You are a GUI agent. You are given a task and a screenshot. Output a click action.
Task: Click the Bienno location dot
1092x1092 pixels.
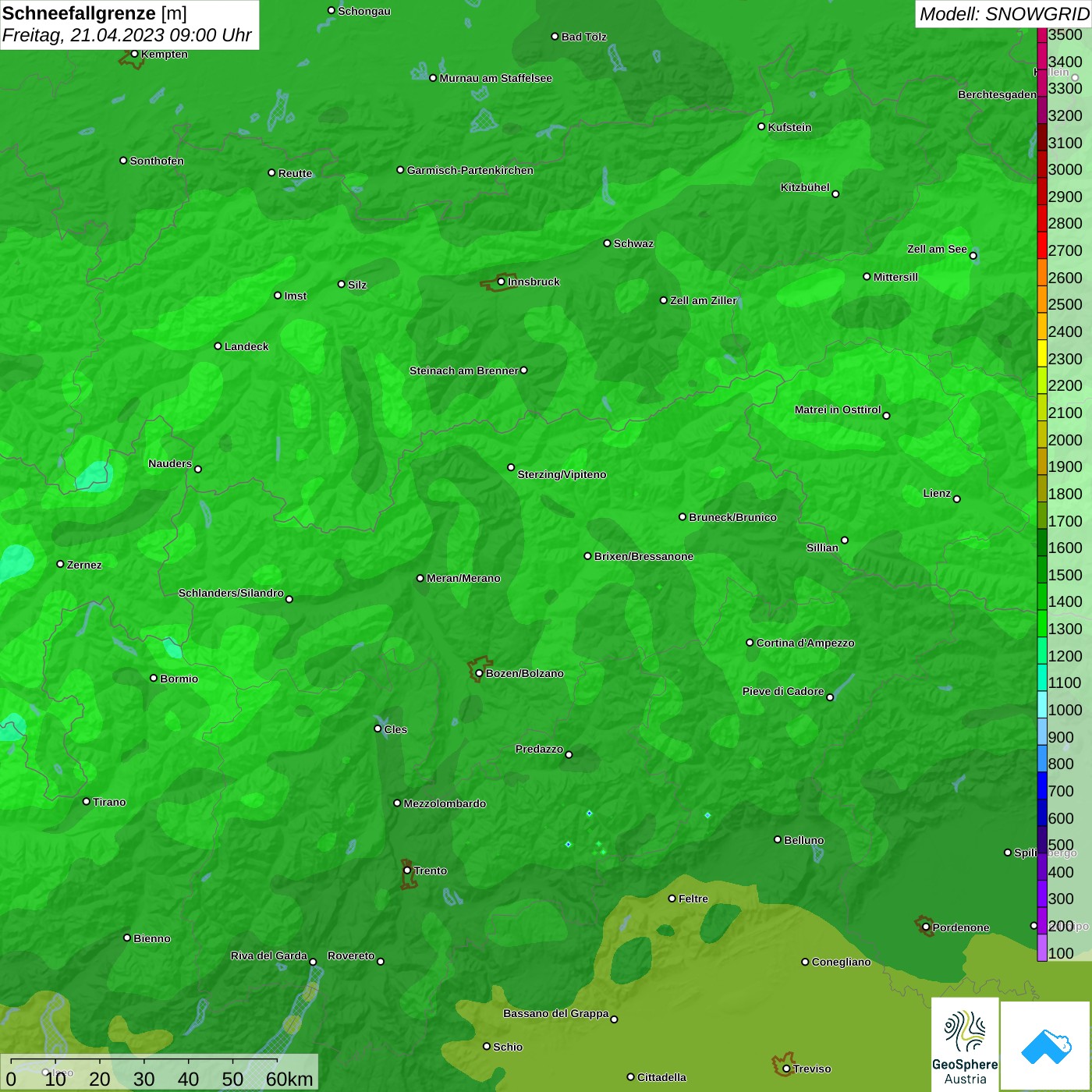tap(127, 938)
